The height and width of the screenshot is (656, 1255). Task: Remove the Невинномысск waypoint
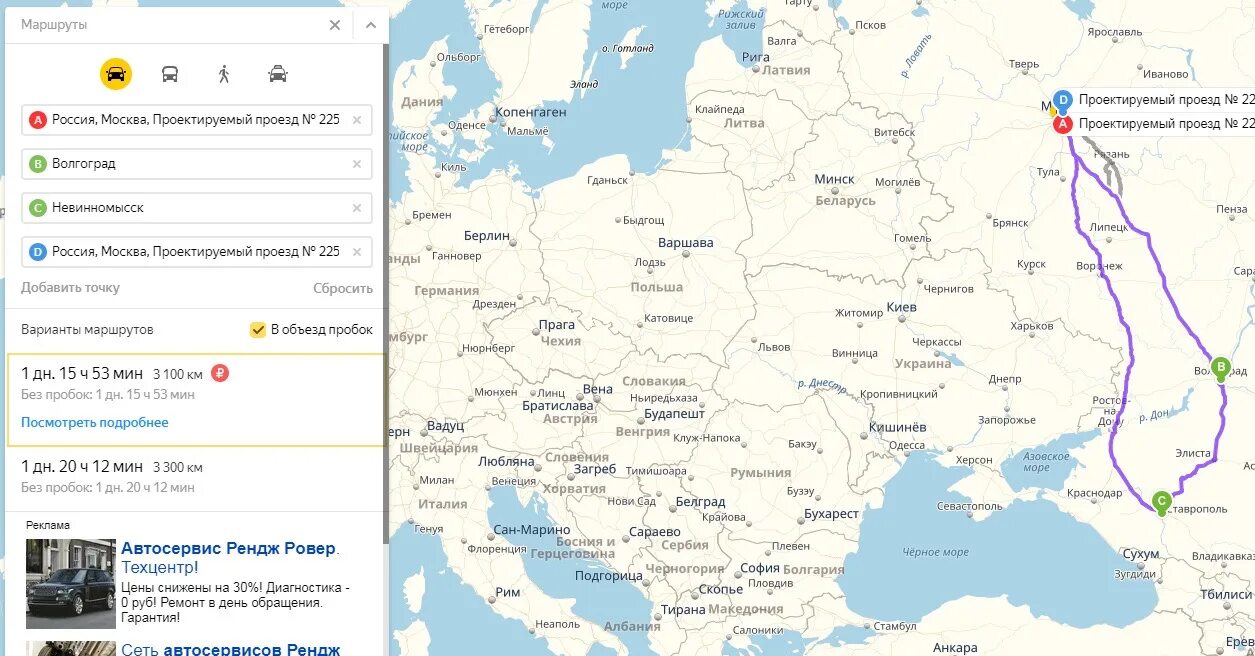(357, 208)
